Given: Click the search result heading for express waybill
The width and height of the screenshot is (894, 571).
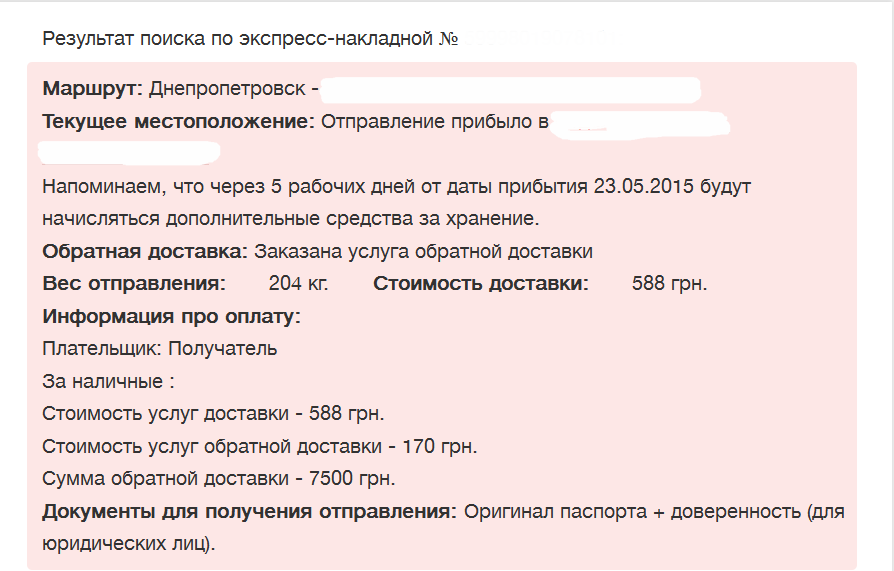Looking at the screenshot, I should click(x=250, y=39).
